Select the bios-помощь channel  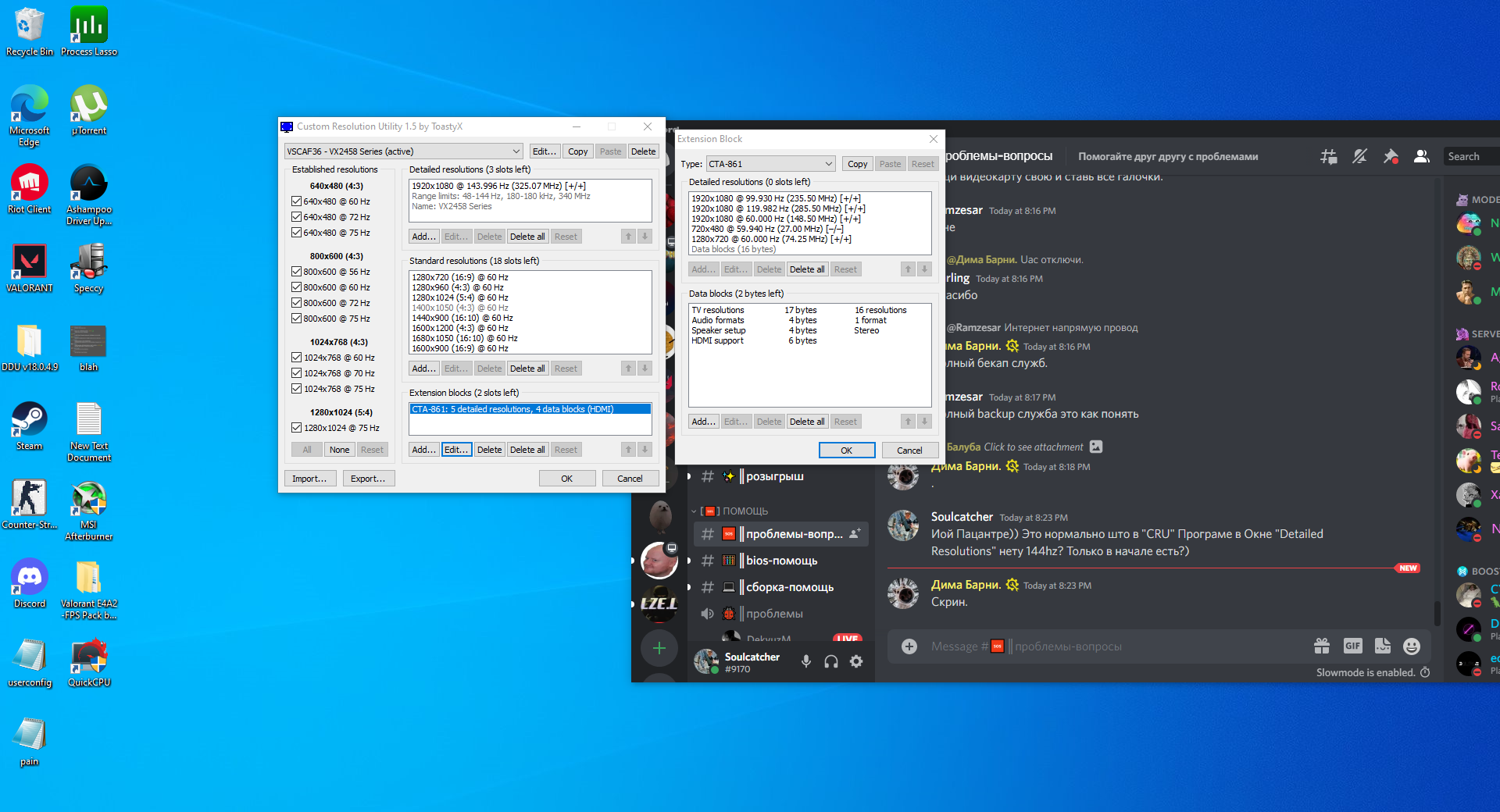click(x=781, y=561)
